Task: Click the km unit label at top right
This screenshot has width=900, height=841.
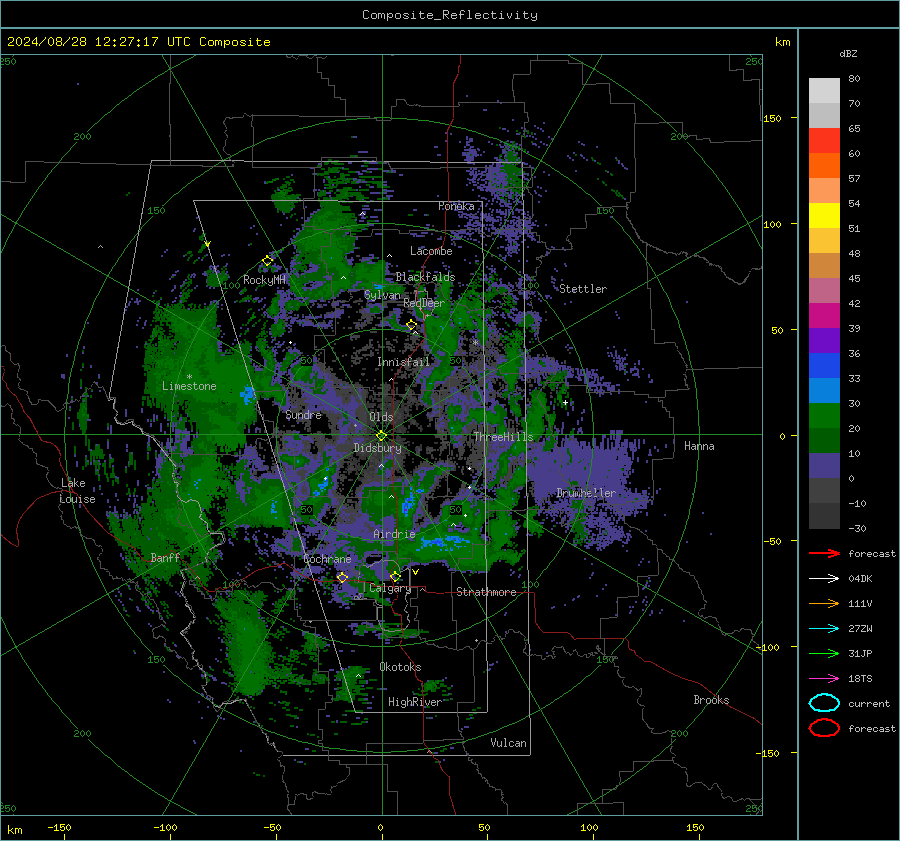Action: 782,42
